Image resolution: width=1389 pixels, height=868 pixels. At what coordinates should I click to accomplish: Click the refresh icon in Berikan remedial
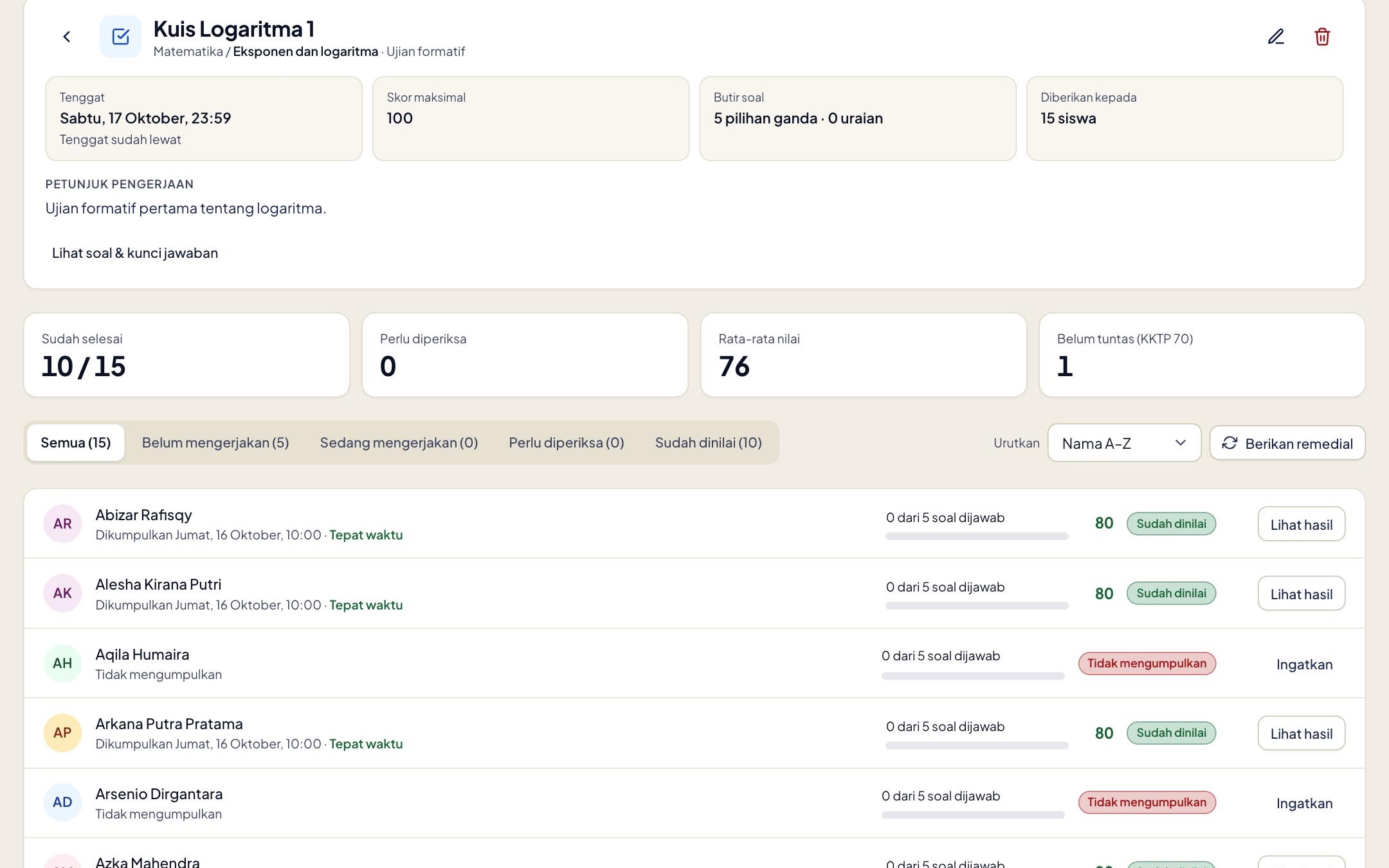(1230, 443)
